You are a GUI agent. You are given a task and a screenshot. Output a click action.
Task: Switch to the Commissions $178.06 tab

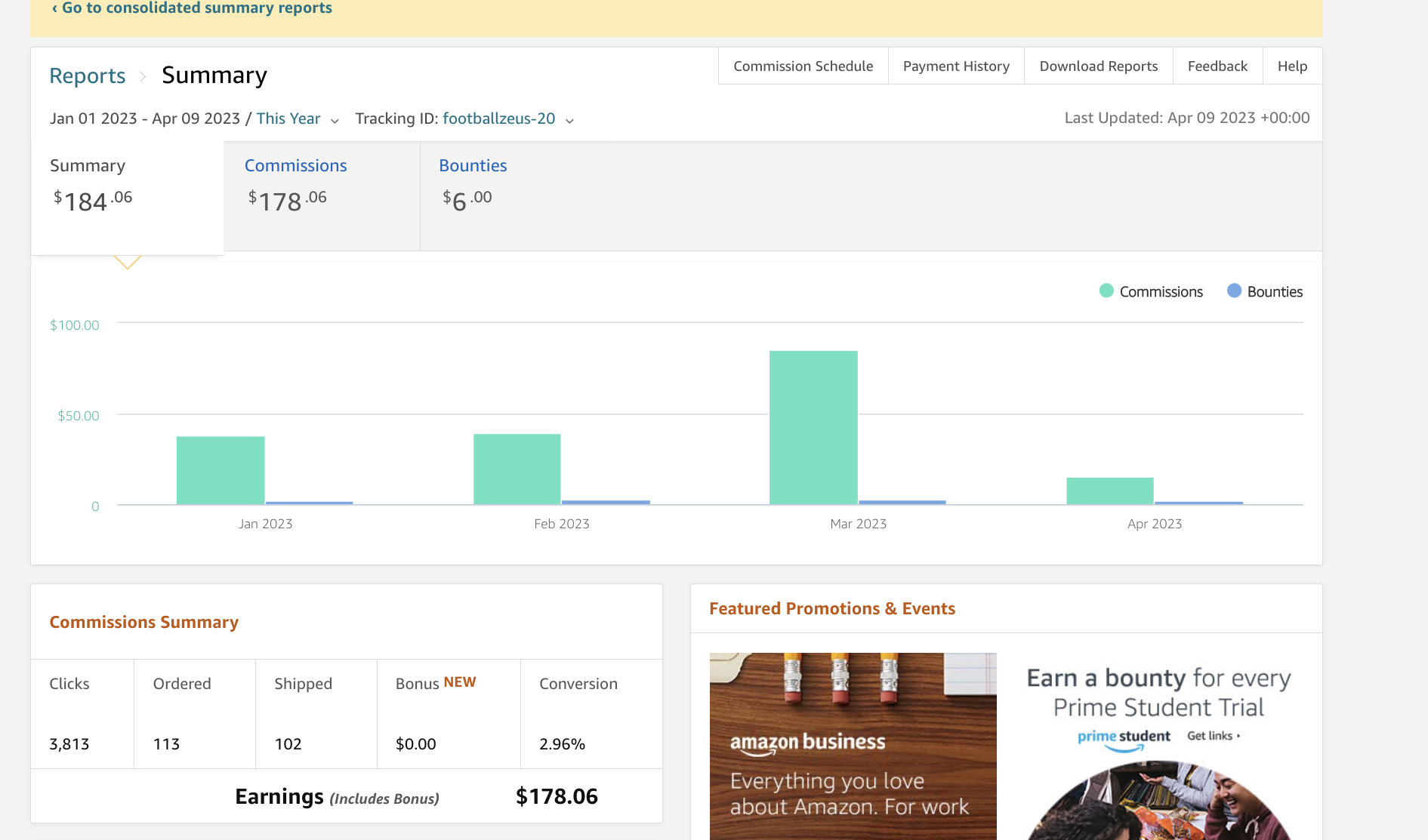(x=322, y=196)
